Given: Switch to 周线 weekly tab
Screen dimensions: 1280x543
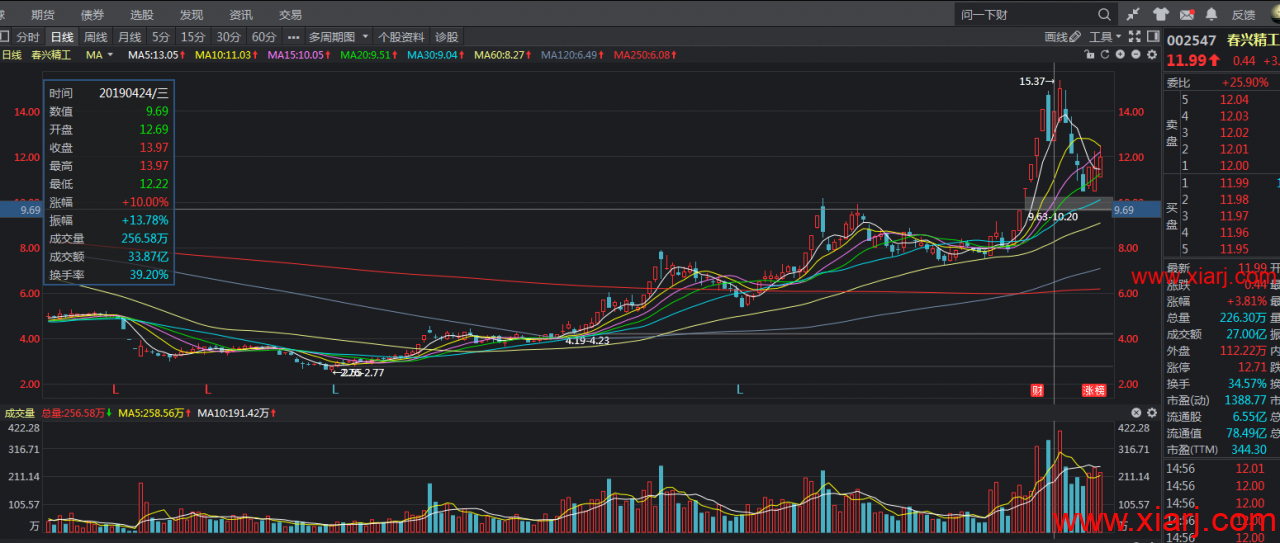Looking at the screenshot, I should click(96, 37).
